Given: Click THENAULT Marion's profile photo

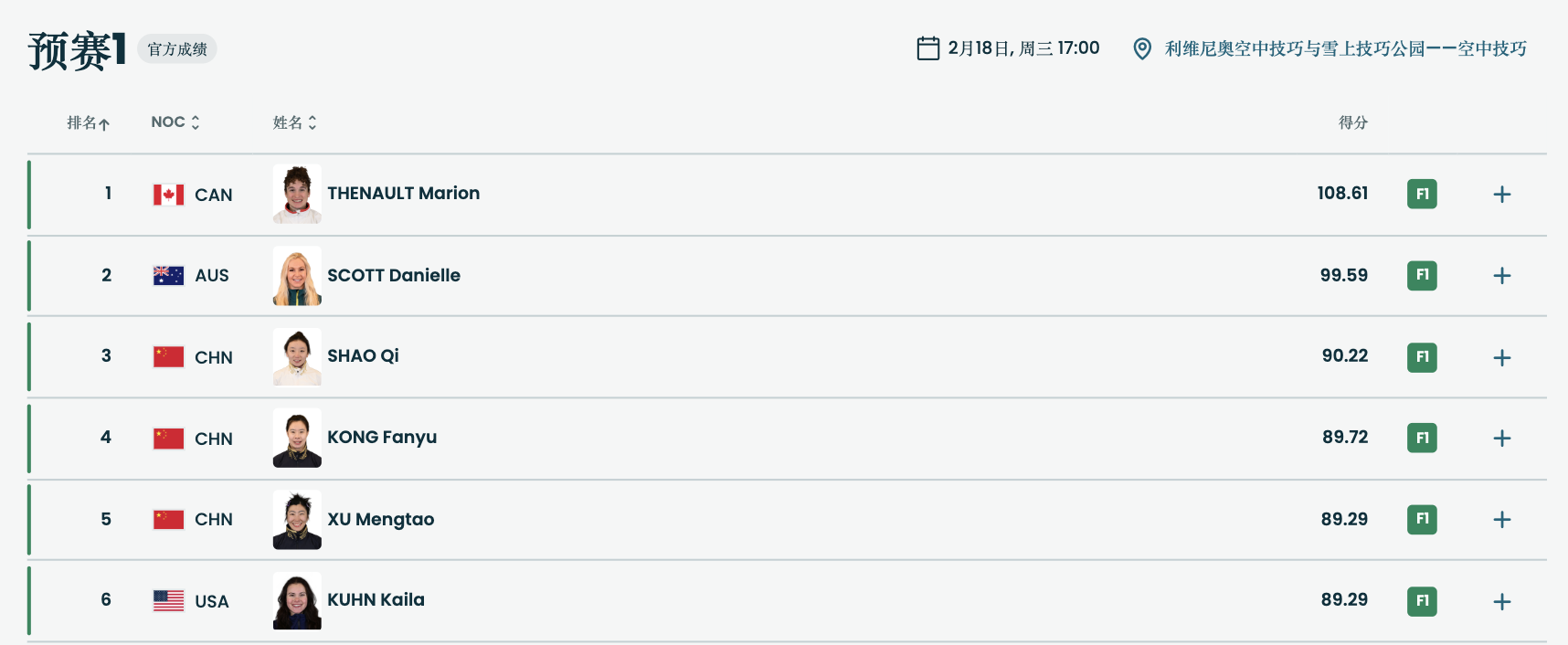Looking at the screenshot, I should tap(297, 194).
